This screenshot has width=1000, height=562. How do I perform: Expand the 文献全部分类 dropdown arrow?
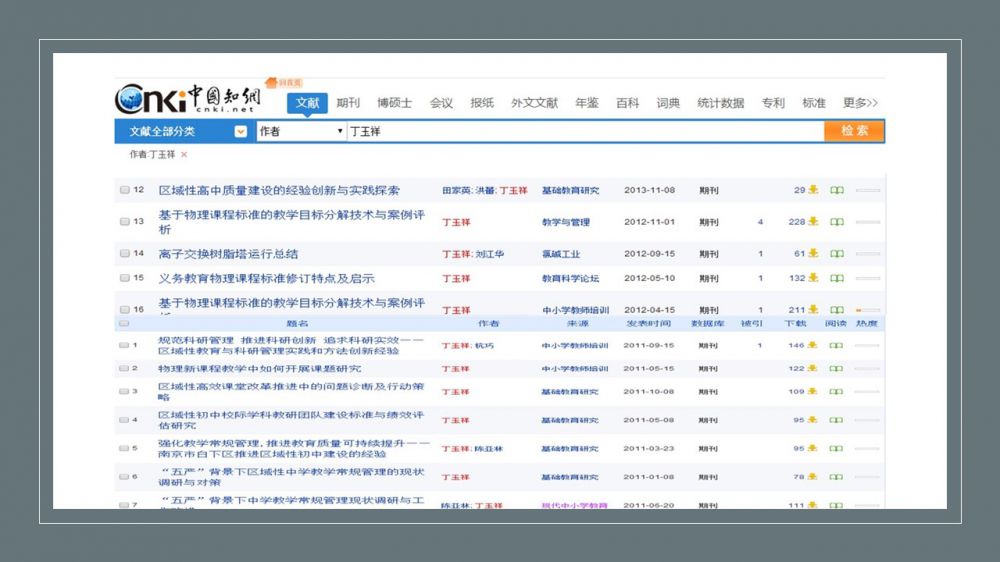coord(240,131)
